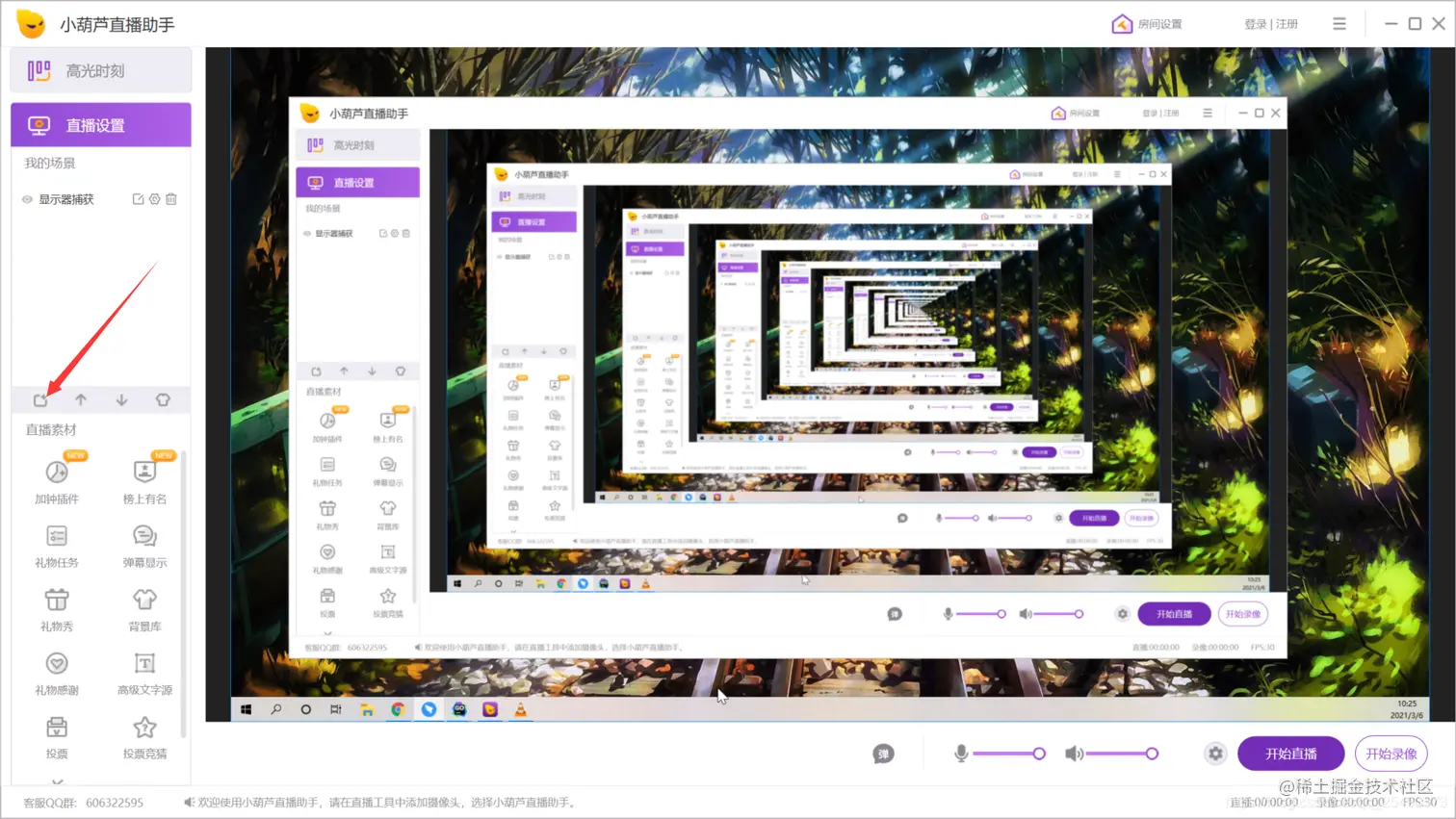Click the 我的场景 section label
The width and height of the screenshot is (1456, 819).
(x=49, y=163)
